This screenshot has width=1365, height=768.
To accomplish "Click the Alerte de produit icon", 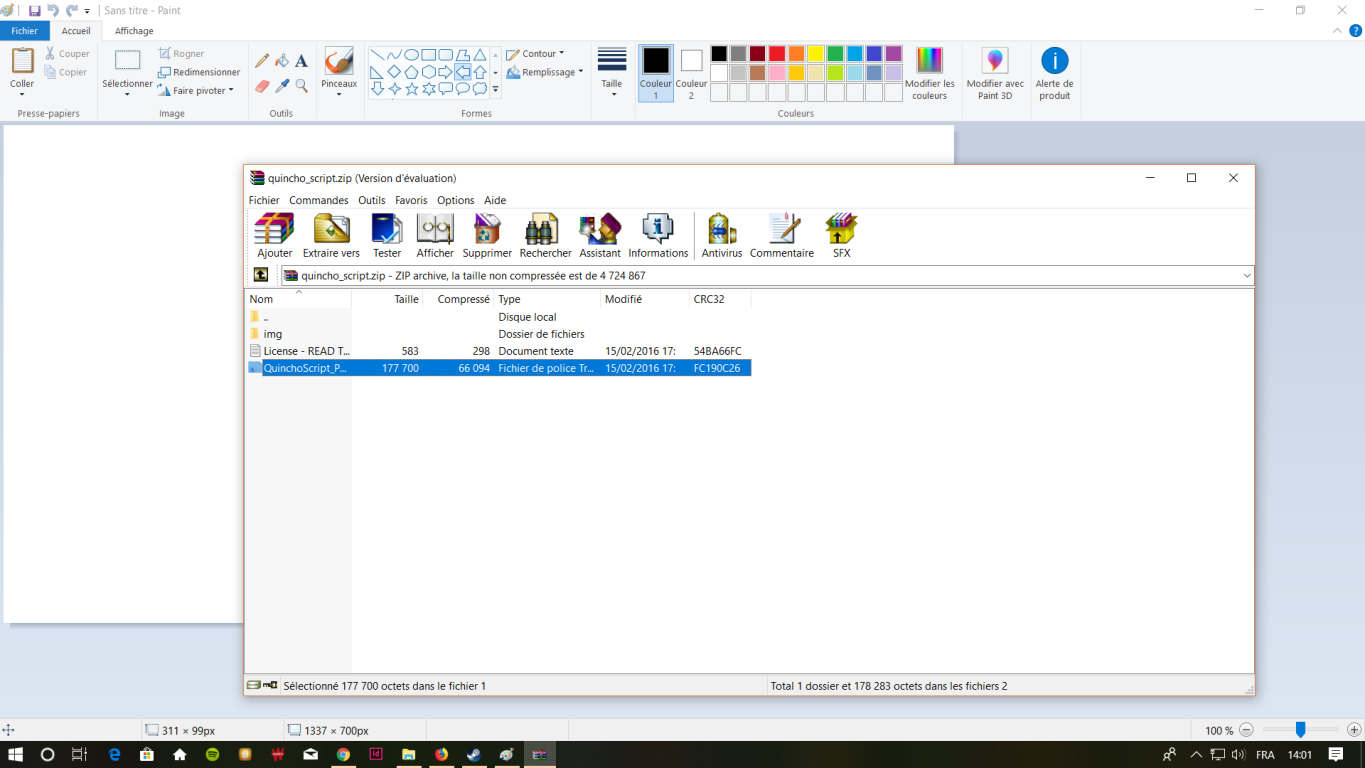I will pos(1054,74).
